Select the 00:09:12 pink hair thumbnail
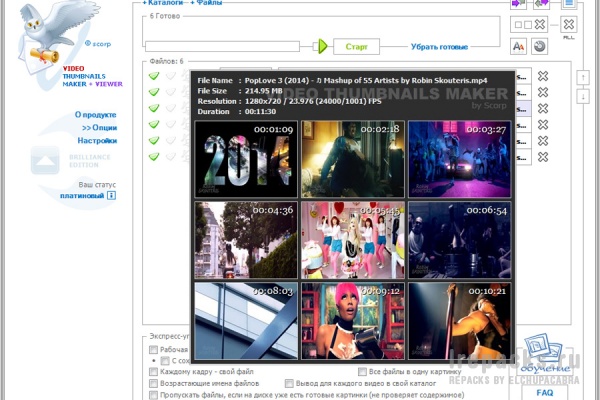The image size is (600, 400). click(x=353, y=321)
